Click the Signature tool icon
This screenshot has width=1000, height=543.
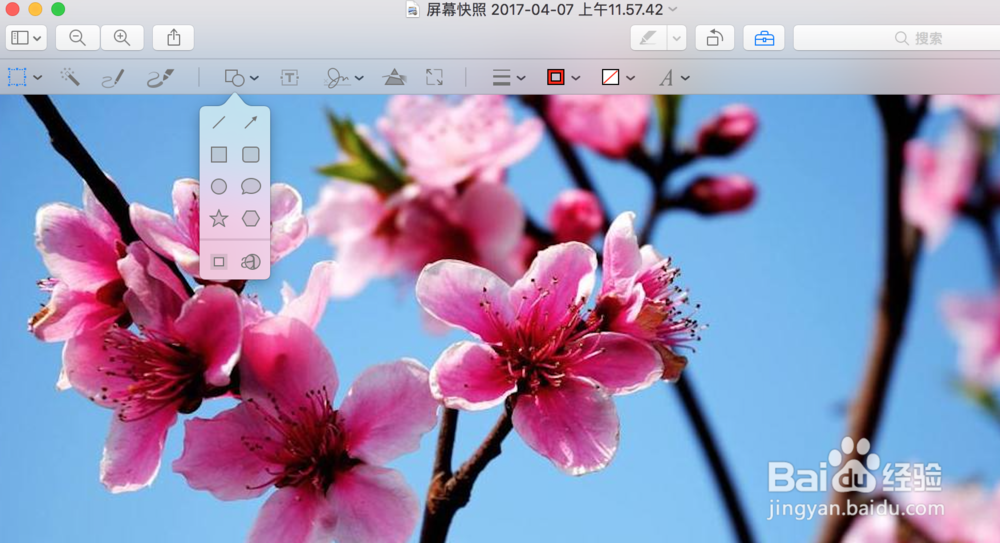tap(337, 78)
